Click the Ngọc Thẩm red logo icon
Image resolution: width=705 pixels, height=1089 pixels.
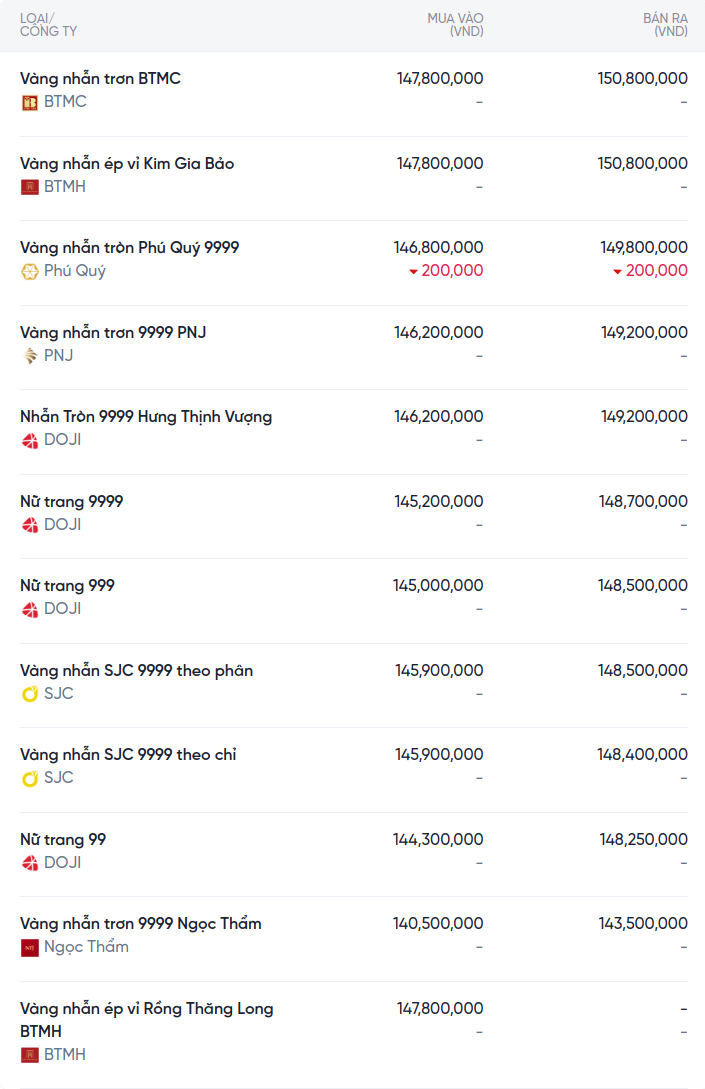coord(30,947)
